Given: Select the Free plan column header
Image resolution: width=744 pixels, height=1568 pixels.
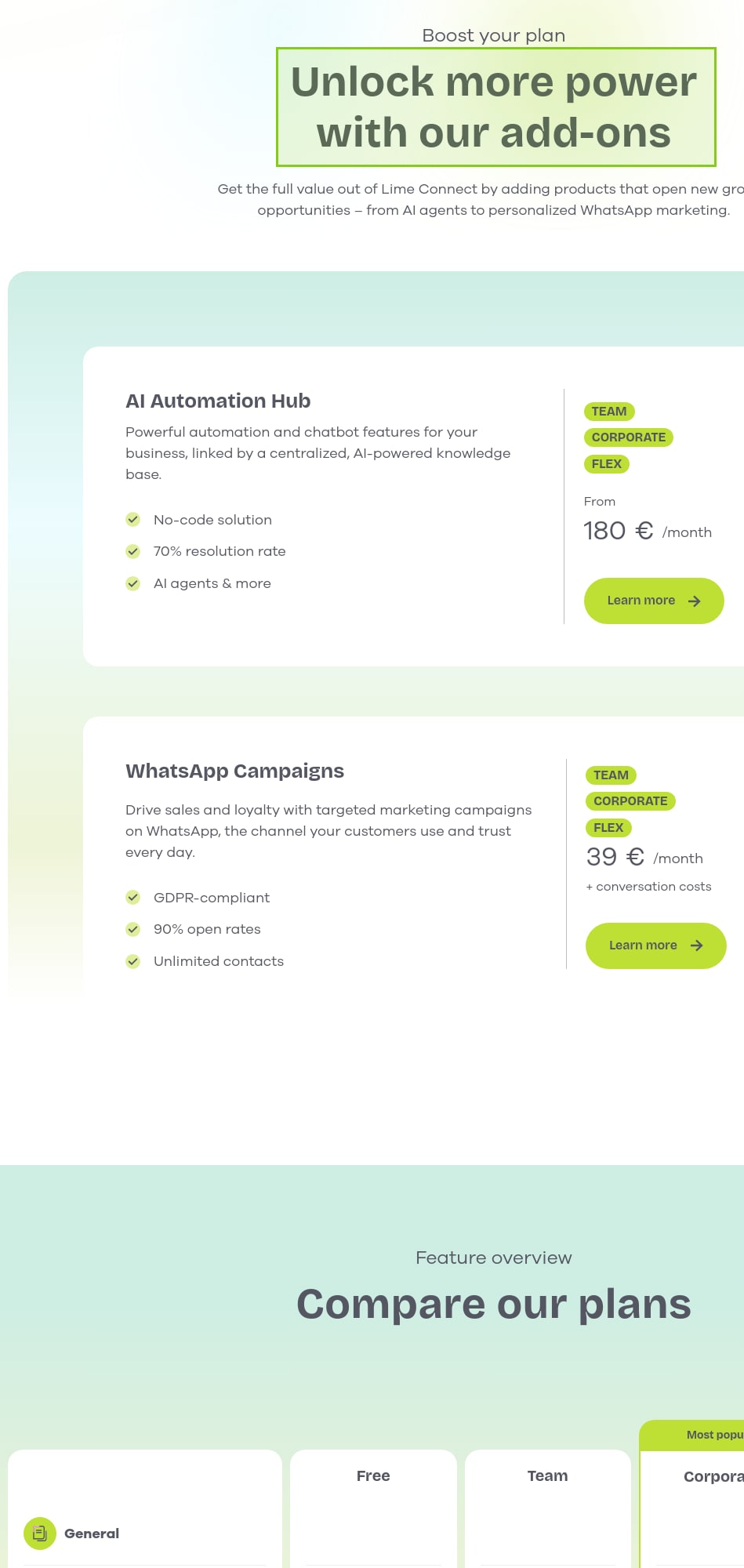Looking at the screenshot, I should coord(373,1475).
